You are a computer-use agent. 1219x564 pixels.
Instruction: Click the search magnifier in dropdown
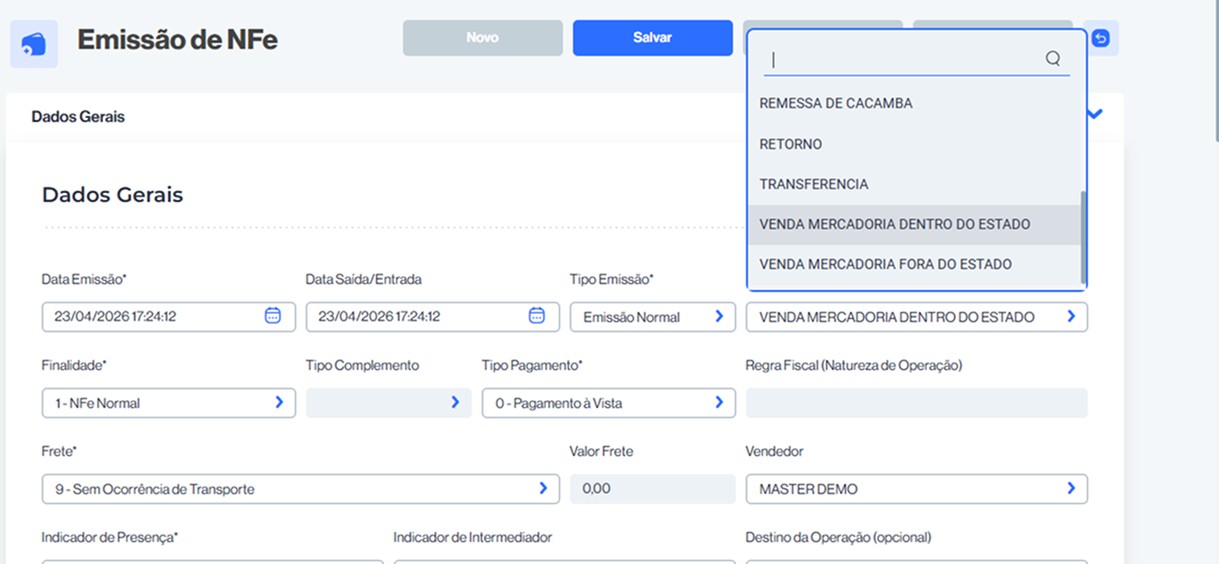[x=1053, y=59]
